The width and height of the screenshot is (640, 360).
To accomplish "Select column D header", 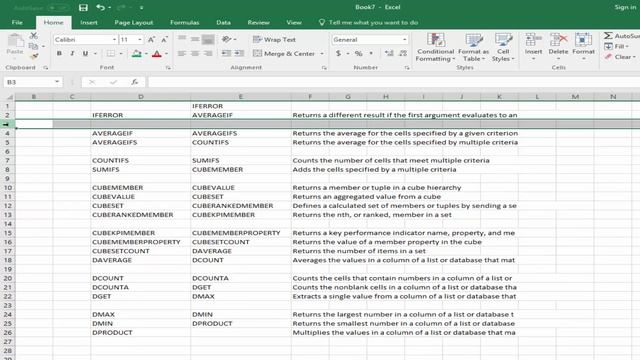I will pos(140,97).
